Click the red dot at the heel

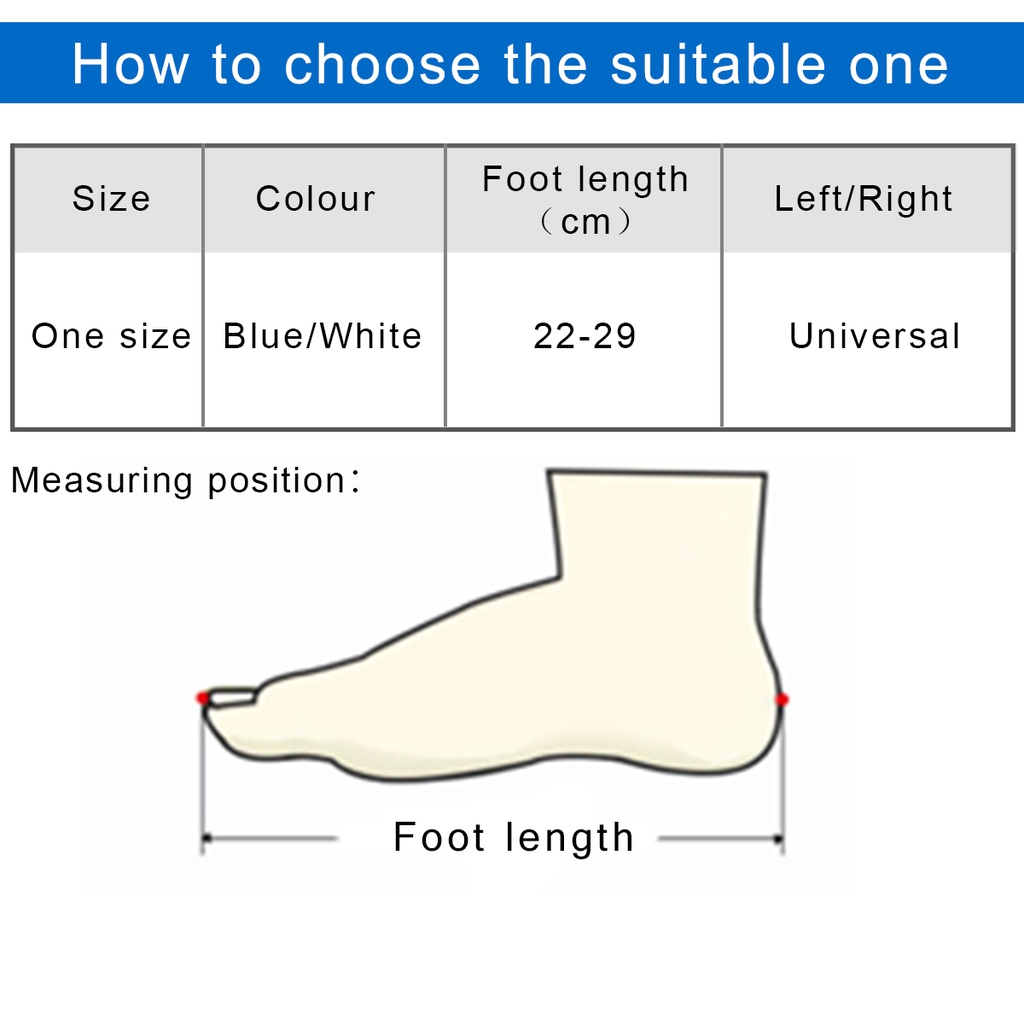(x=782, y=699)
